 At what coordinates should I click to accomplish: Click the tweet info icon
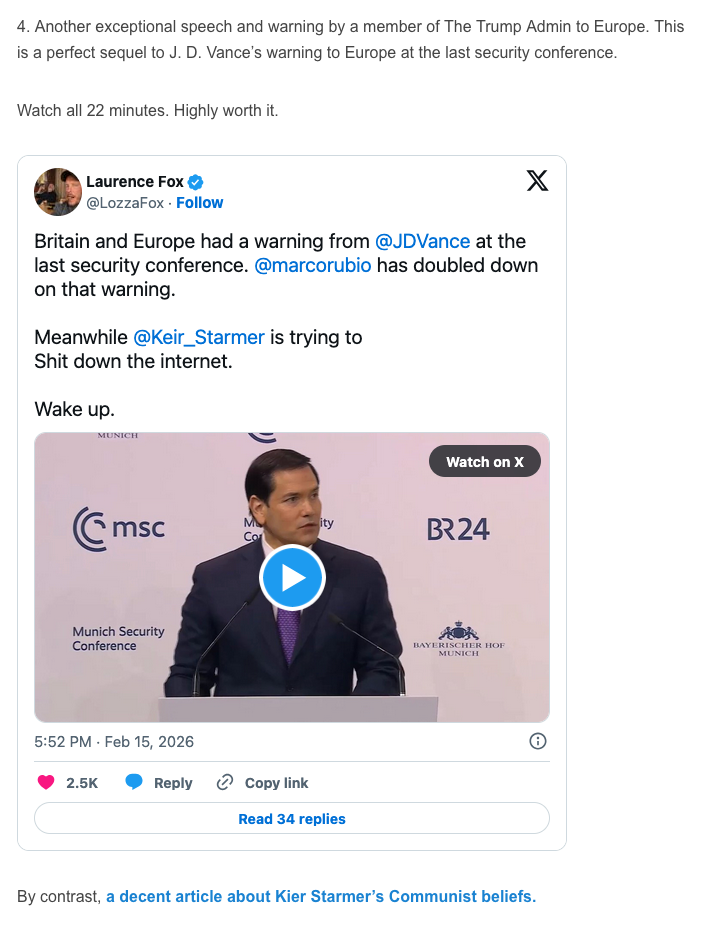pos(537,741)
